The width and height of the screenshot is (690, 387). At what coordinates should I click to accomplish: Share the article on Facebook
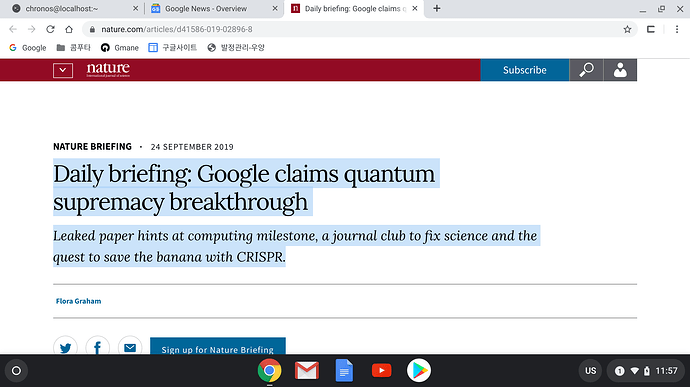[97, 347]
